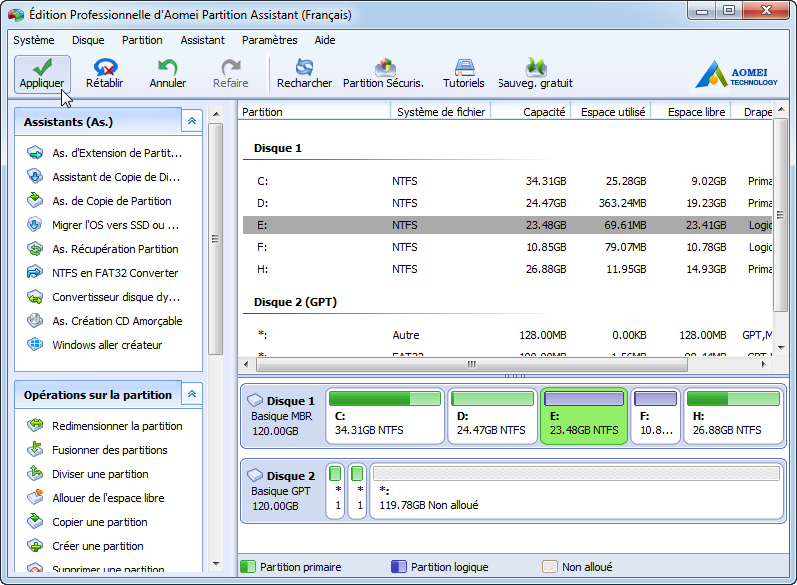The height and width of the screenshot is (585, 797).
Task: Launch As. Récupération Partition icon
Action: (x=35, y=249)
